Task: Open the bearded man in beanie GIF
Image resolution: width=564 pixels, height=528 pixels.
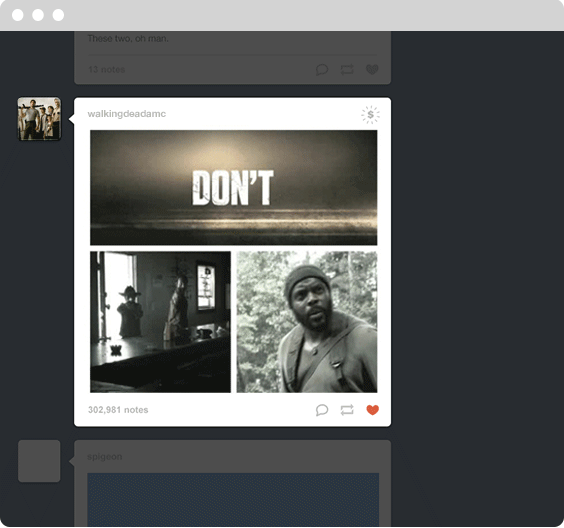Action: tap(307, 322)
